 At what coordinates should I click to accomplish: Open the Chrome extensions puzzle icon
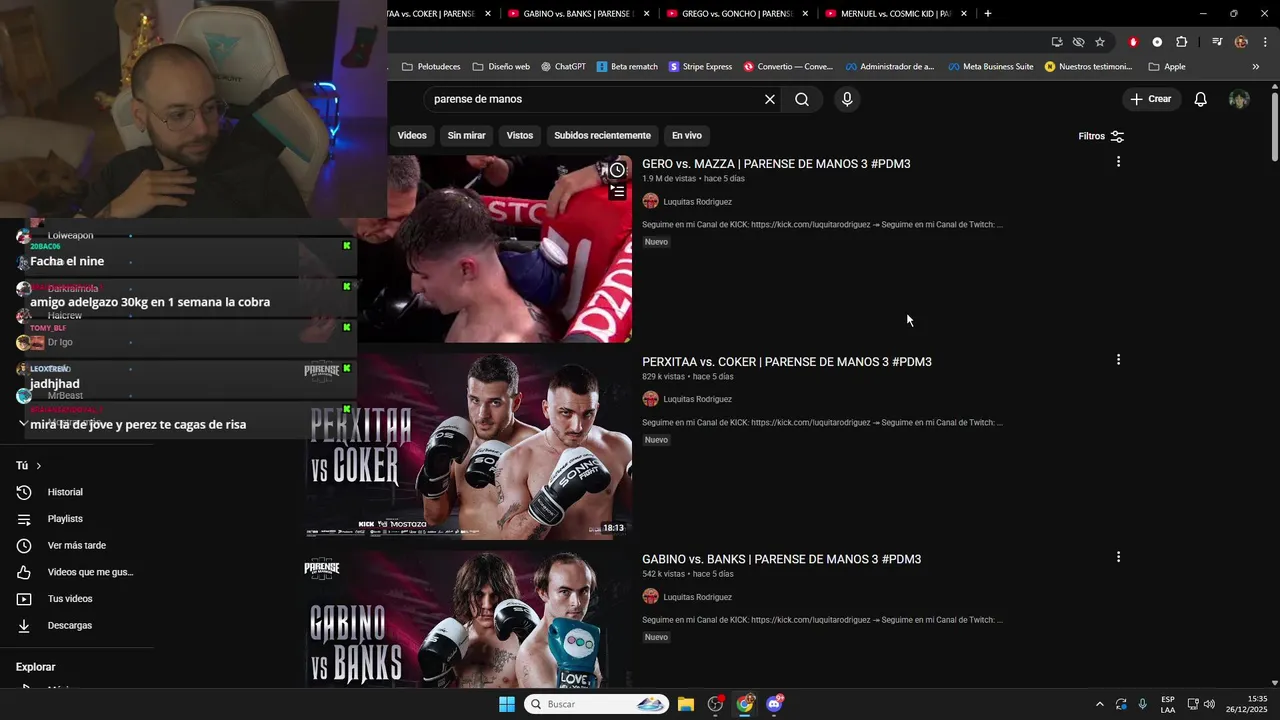point(1181,42)
